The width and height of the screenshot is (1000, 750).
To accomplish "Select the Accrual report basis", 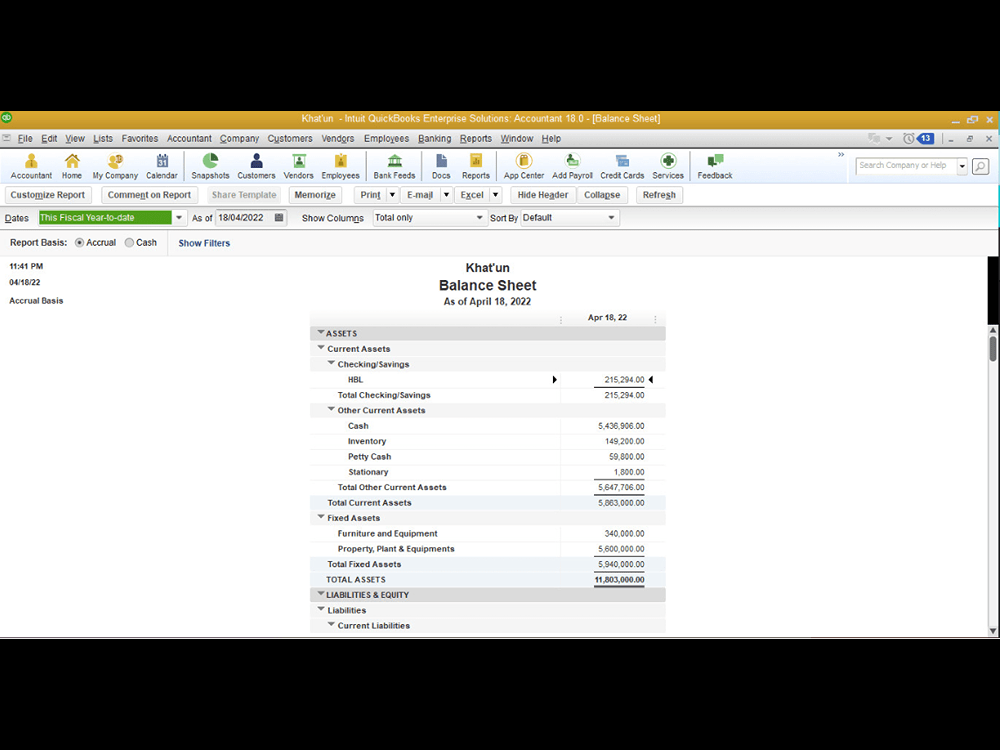I will click(85, 242).
